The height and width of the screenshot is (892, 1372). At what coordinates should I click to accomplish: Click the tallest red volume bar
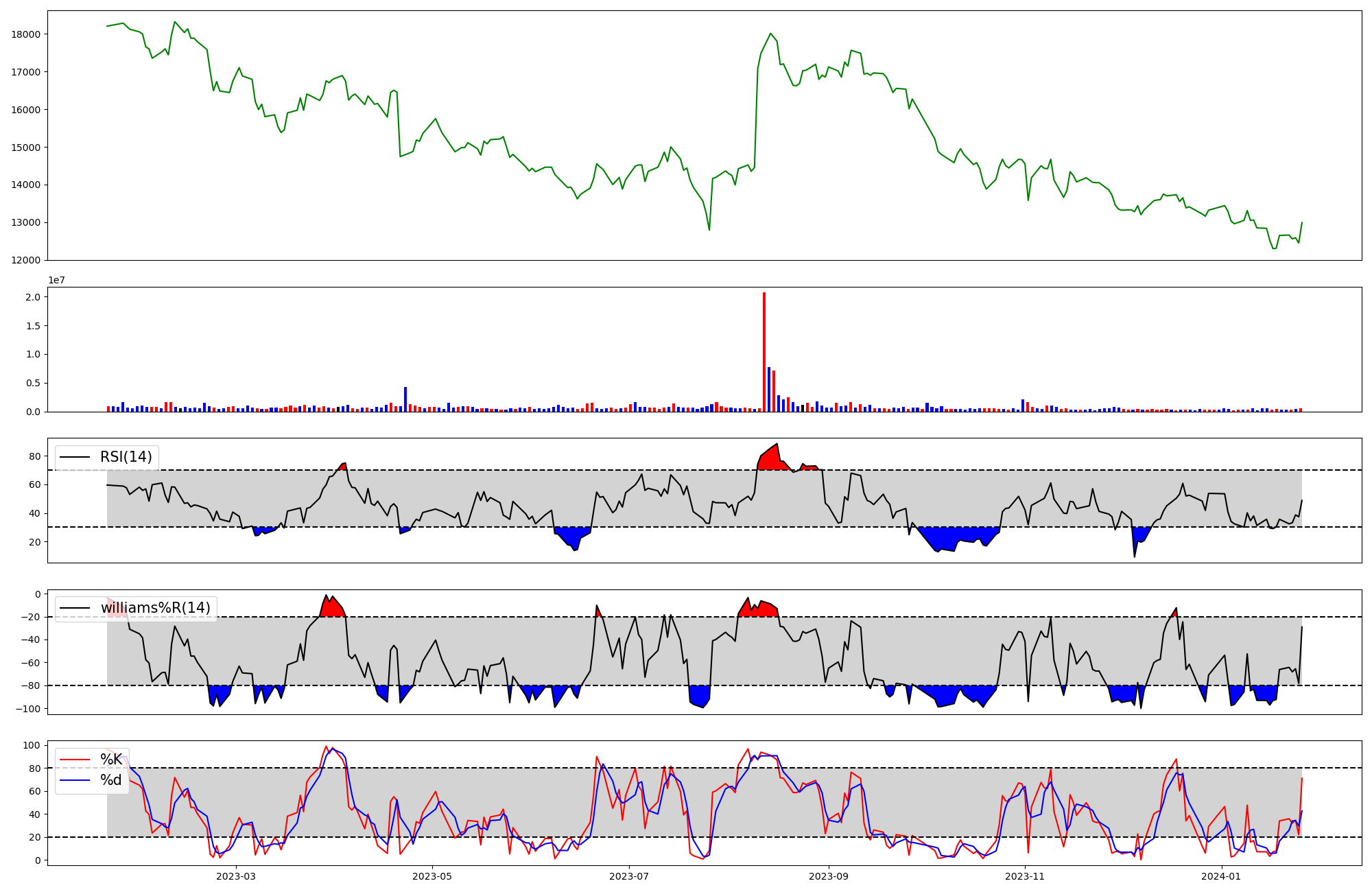(764, 351)
